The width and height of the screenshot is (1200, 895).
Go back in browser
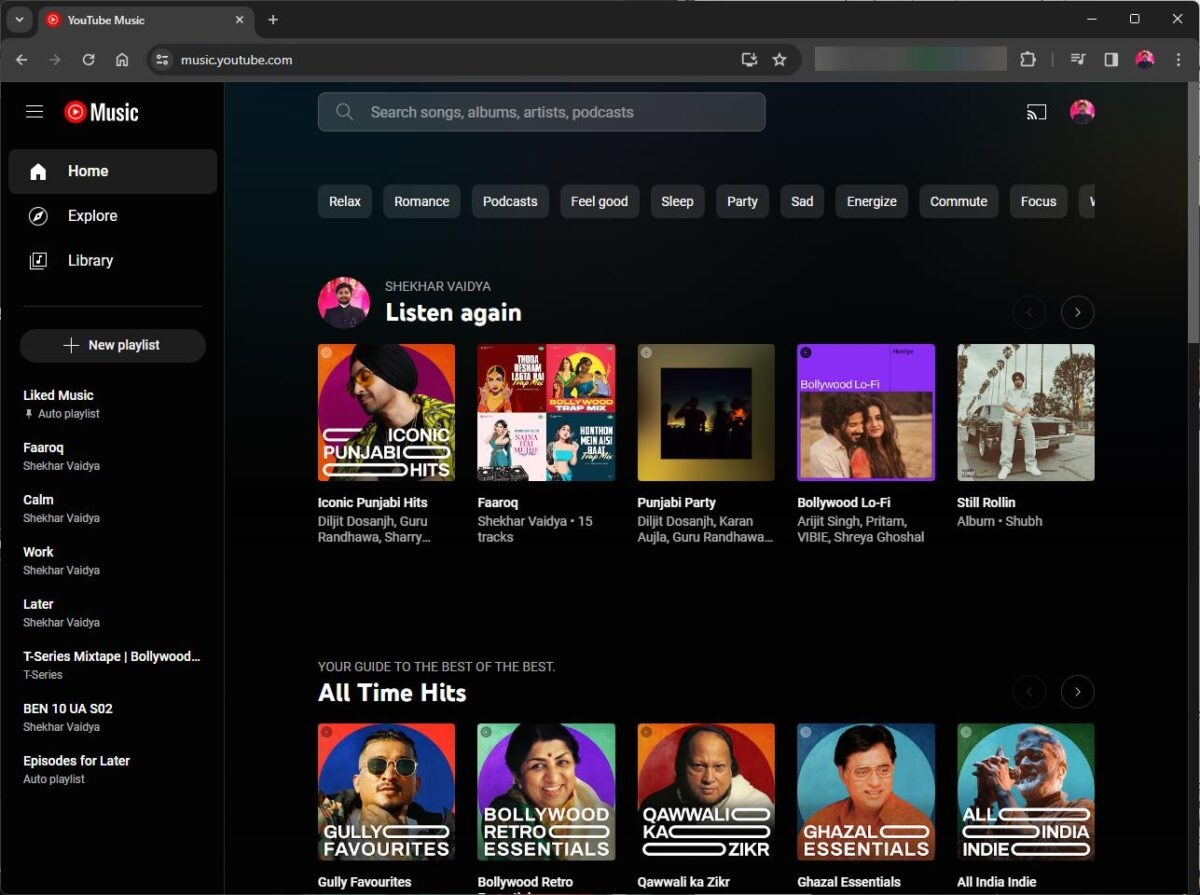click(x=22, y=60)
